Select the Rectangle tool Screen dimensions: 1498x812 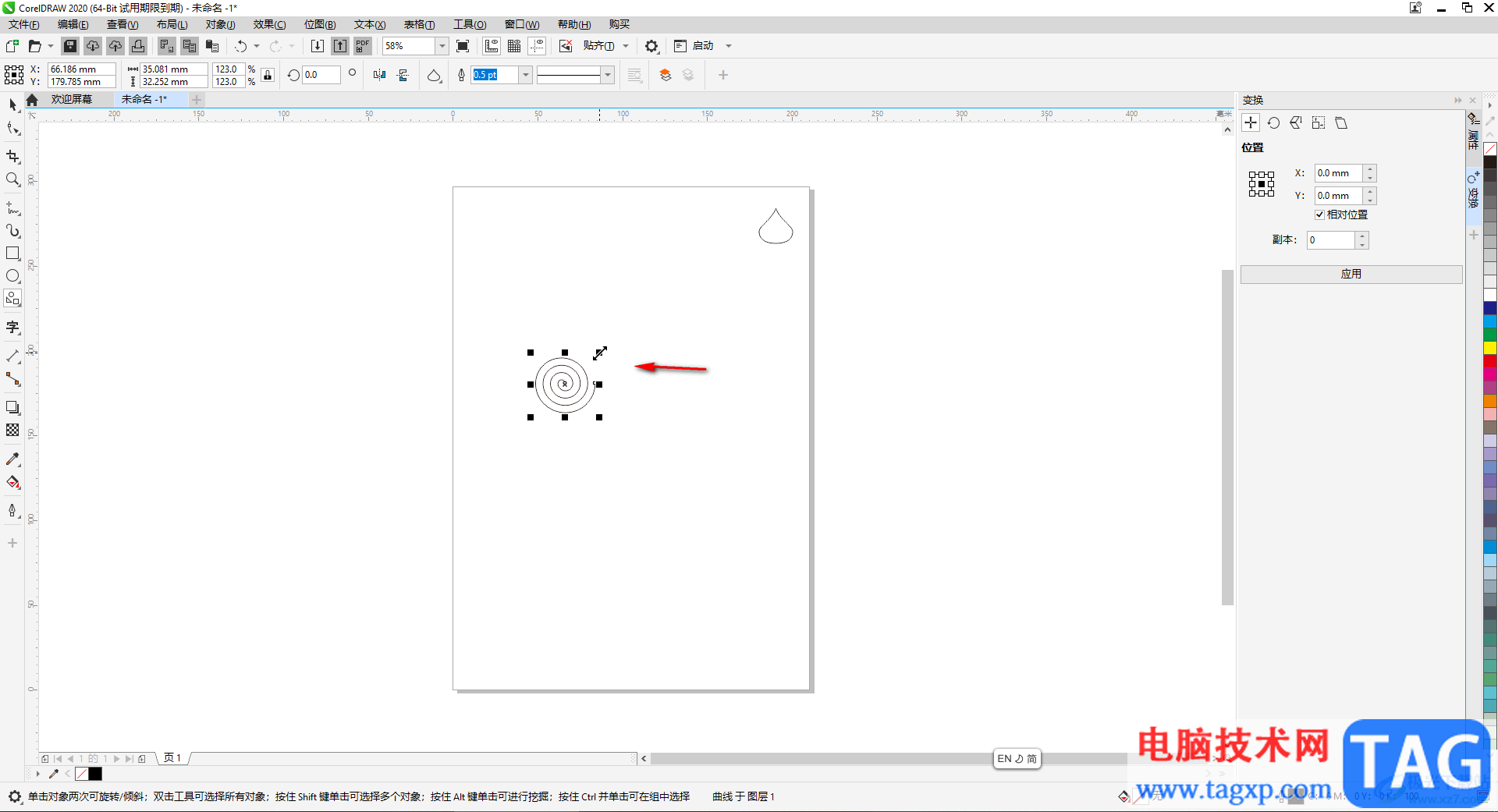coord(12,254)
